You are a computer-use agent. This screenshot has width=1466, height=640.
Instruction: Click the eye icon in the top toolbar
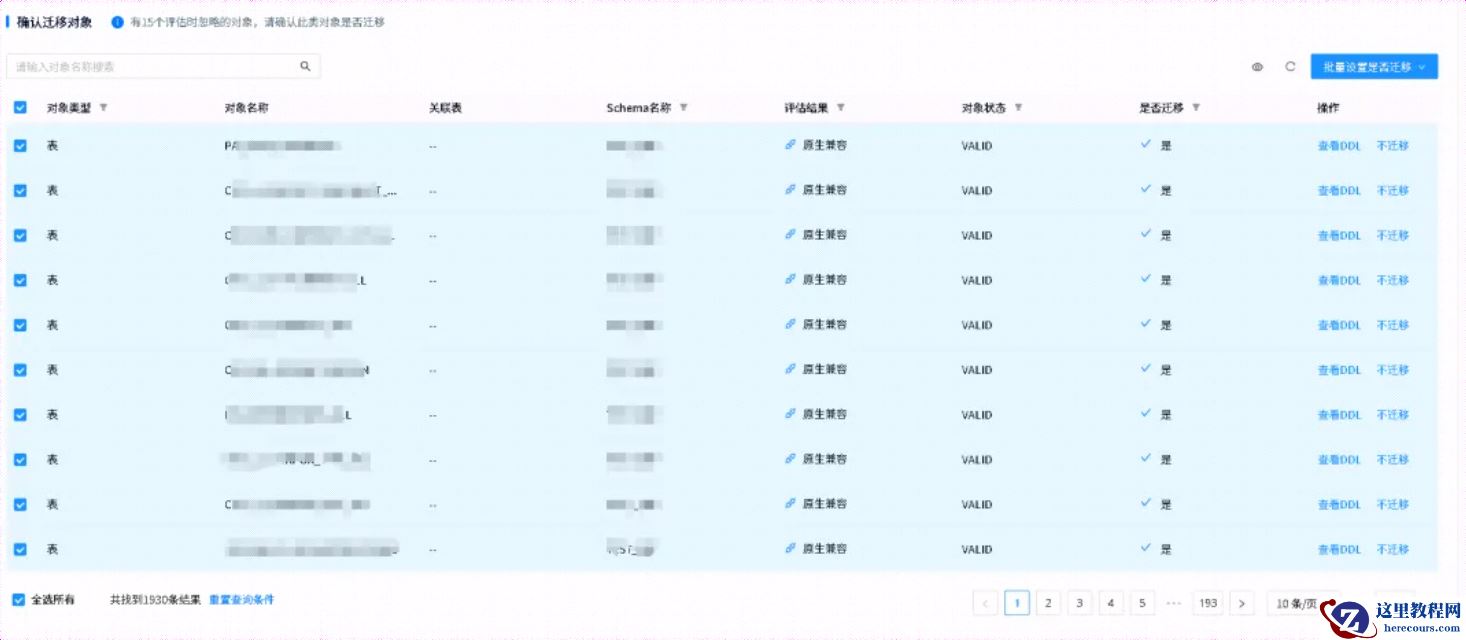1257,67
